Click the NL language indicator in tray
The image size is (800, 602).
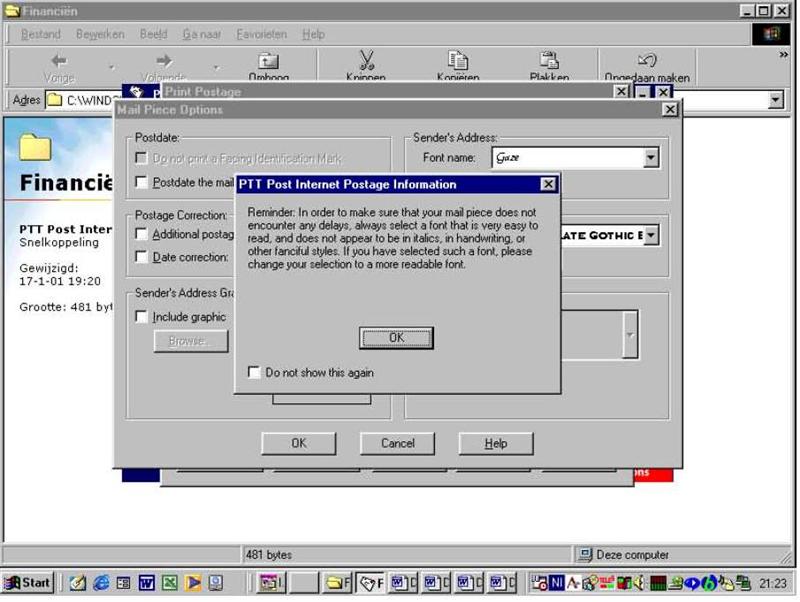[557, 582]
